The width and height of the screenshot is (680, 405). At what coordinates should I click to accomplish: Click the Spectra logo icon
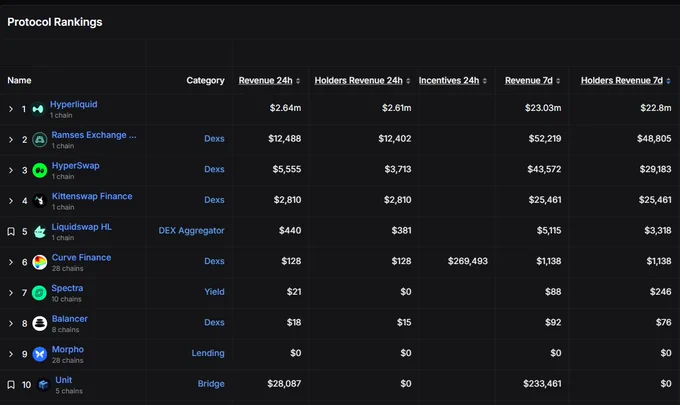click(x=39, y=293)
